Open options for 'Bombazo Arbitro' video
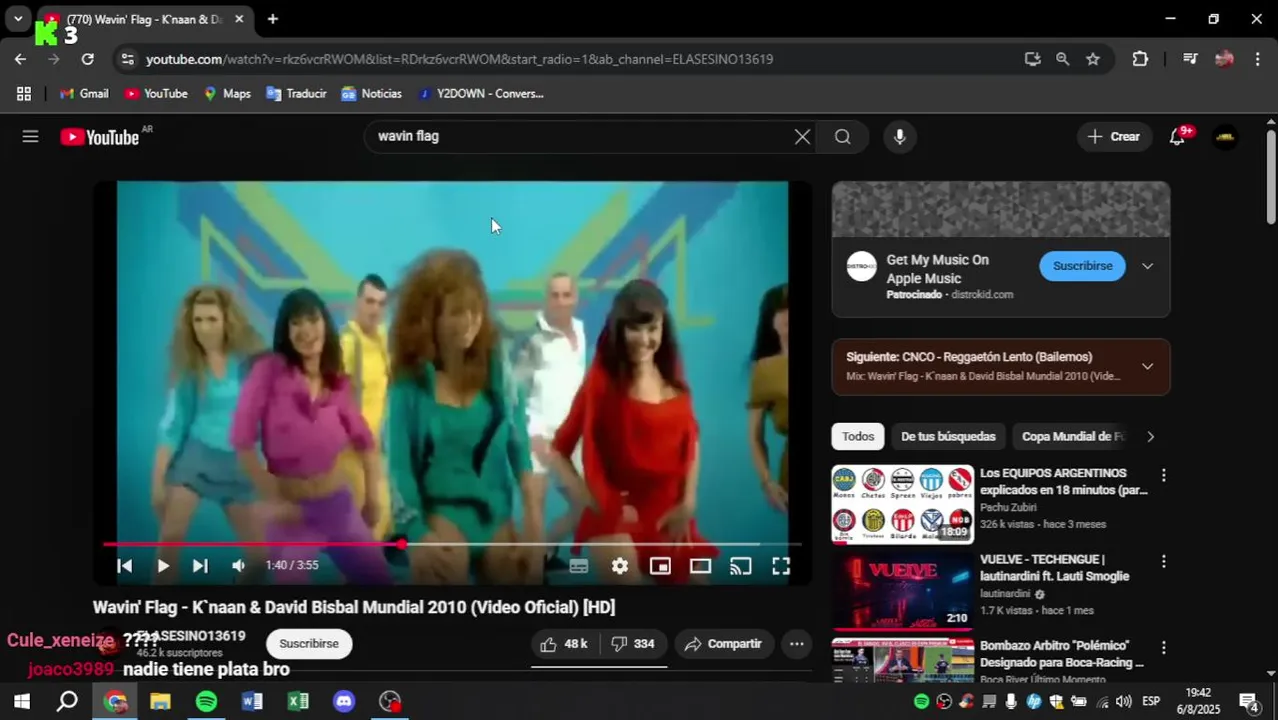1278x720 pixels. pos(1163,648)
